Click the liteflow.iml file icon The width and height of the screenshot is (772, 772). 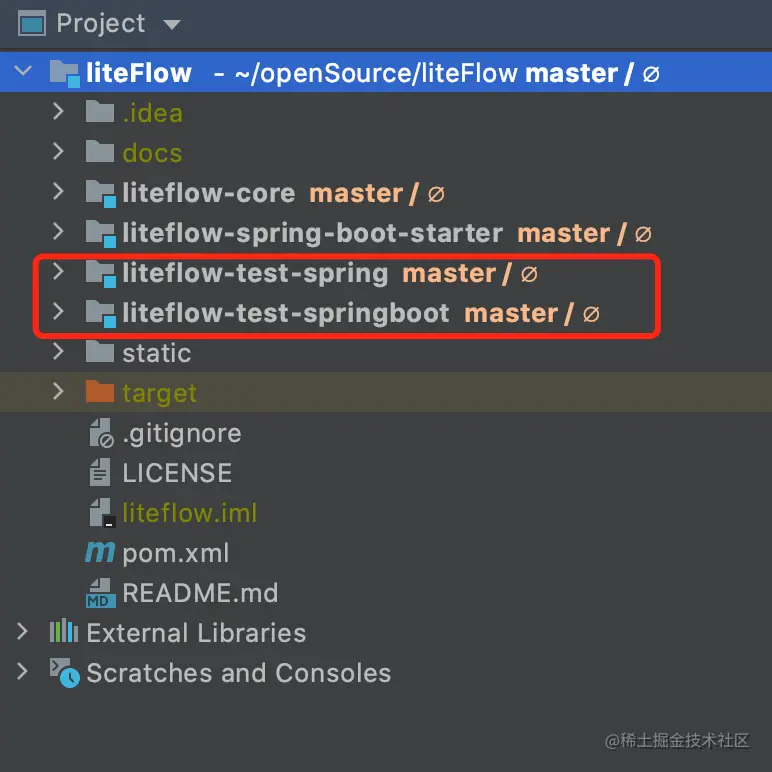tap(102, 513)
